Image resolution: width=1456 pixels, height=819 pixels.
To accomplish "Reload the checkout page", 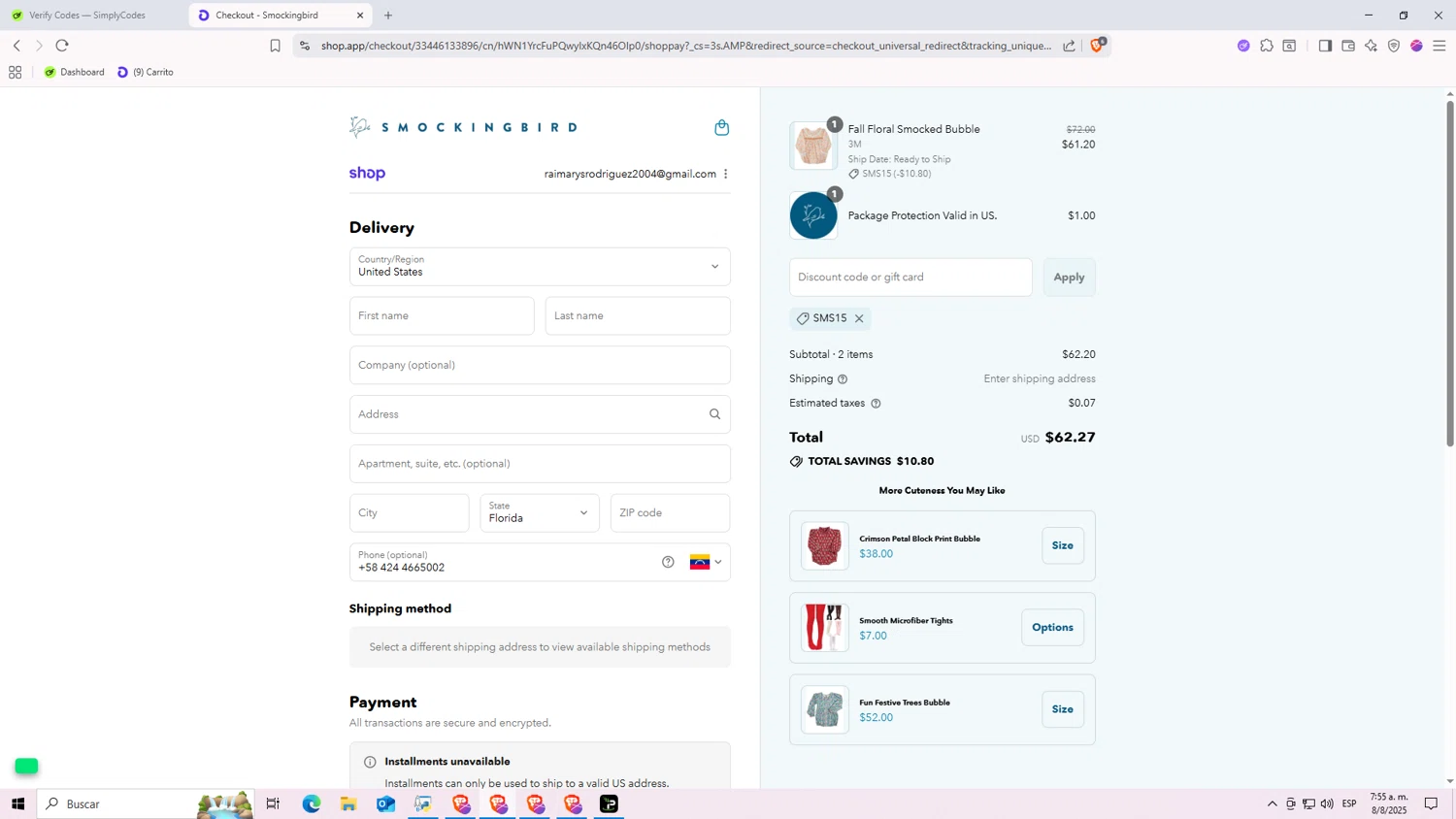I will (62, 46).
